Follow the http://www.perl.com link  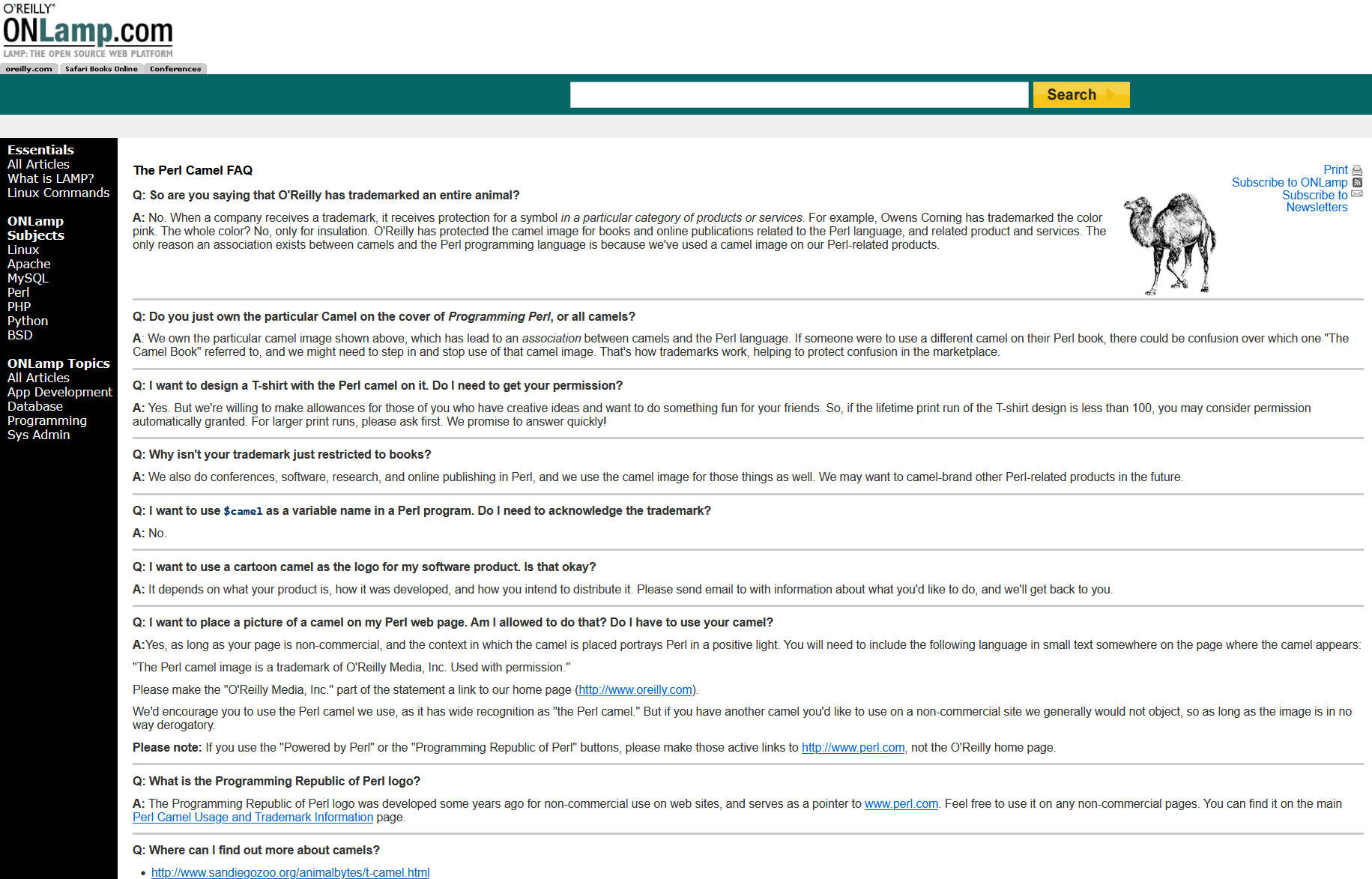tap(853, 747)
